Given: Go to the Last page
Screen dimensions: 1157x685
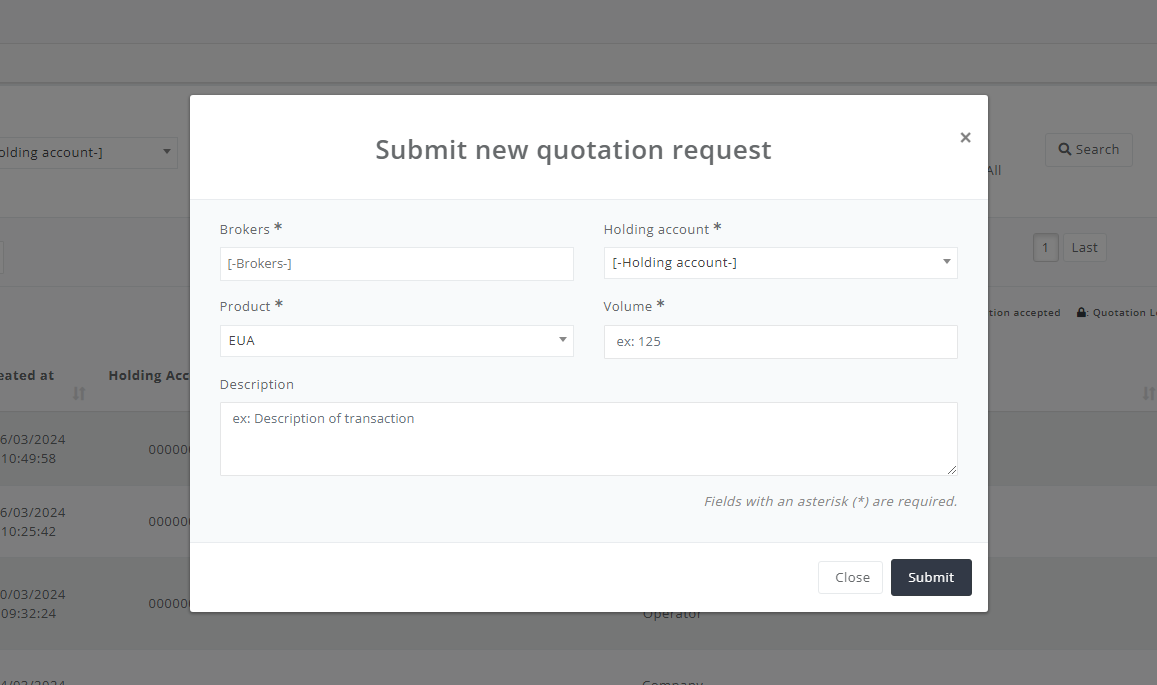Looking at the screenshot, I should pyautogui.click(x=1084, y=247).
